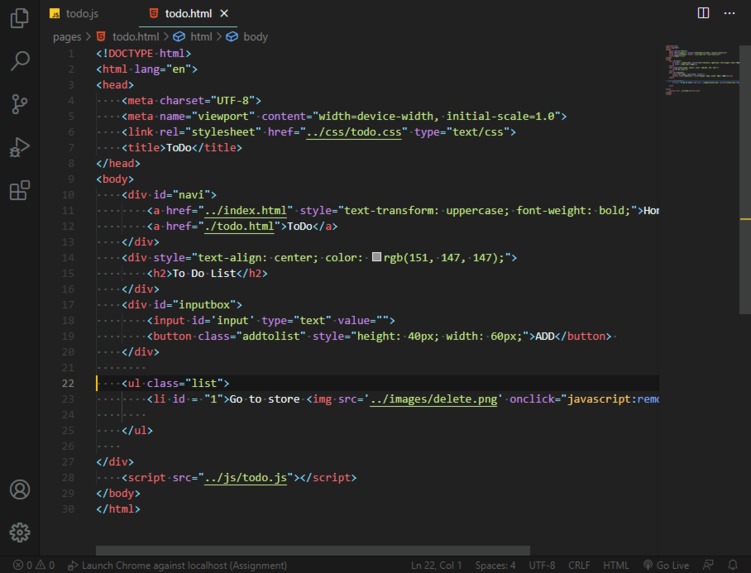Click the minimap code preview
The height and width of the screenshot is (573, 751).
pyautogui.click(x=701, y=69)
